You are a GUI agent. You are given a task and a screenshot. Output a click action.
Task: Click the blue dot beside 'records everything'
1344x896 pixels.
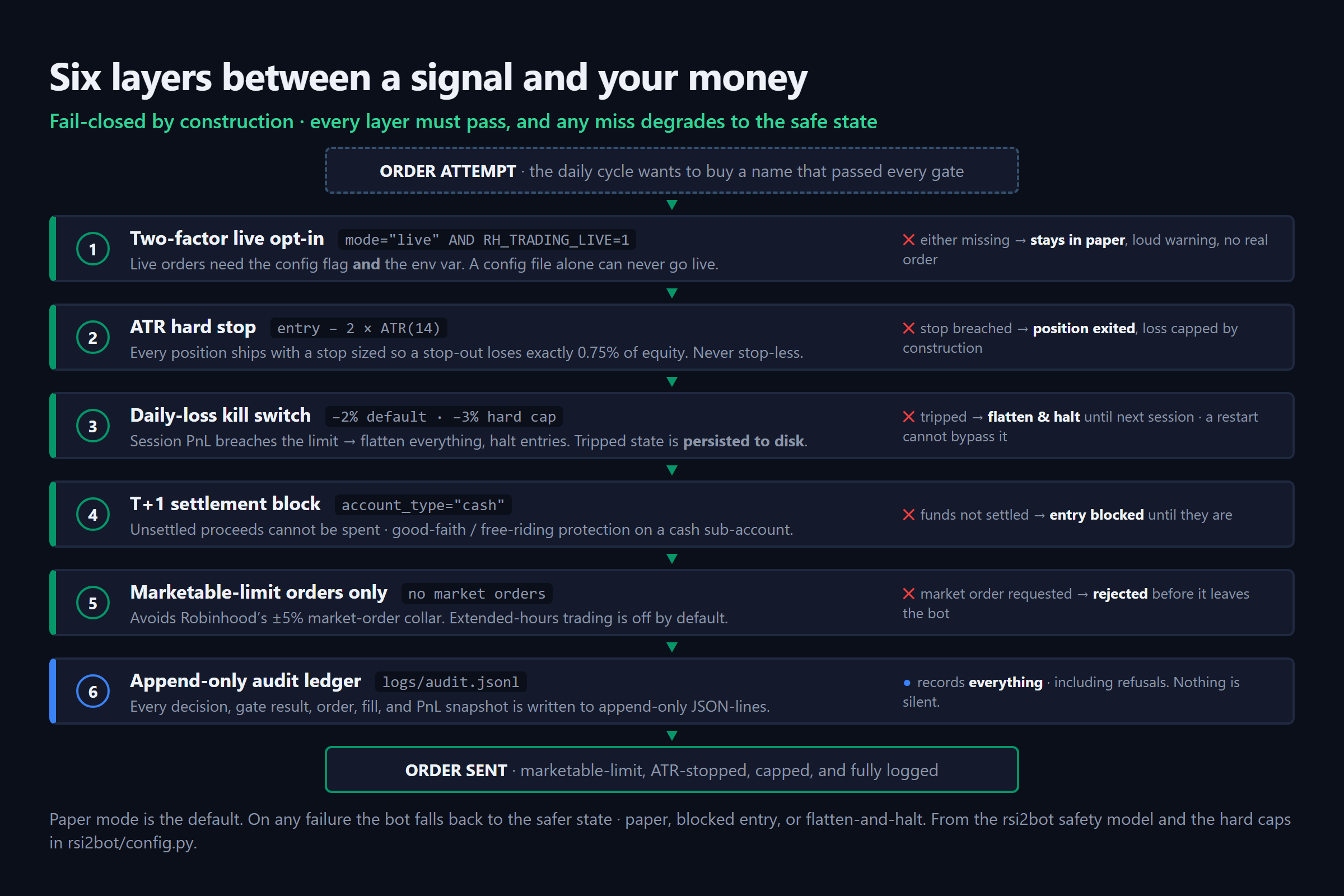coord(907,683)
